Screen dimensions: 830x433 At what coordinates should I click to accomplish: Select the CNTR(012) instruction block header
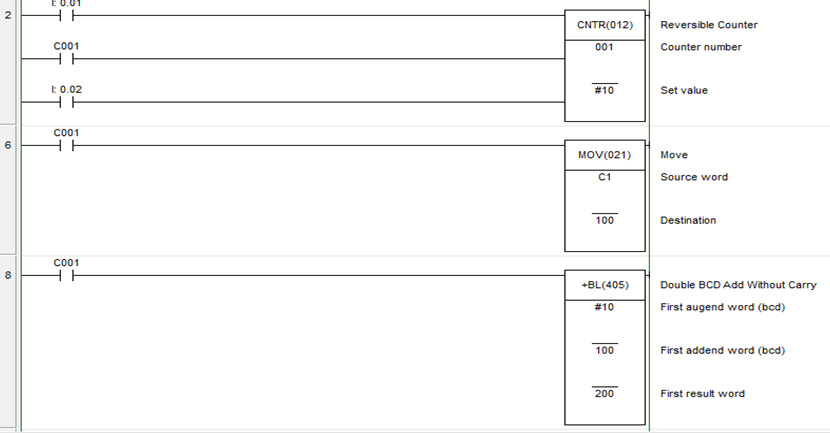click(x=606, y=25)
